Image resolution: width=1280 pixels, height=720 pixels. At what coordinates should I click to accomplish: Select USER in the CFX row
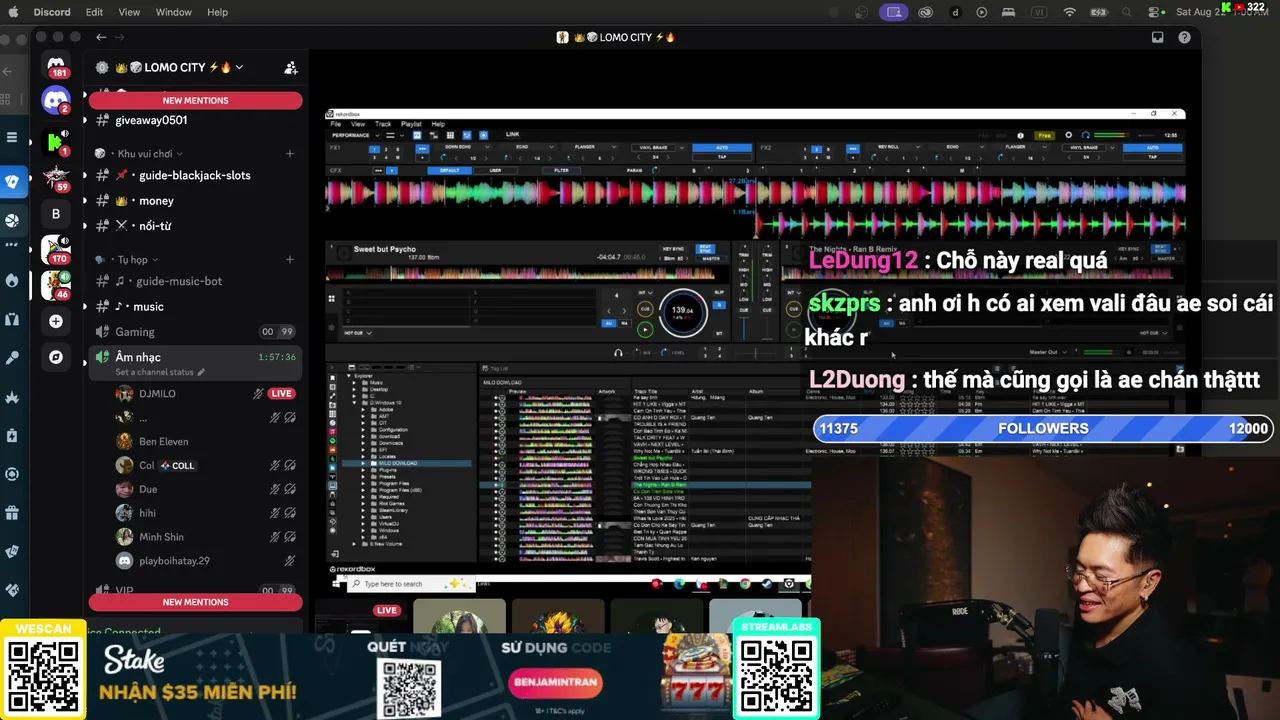[495, 170]
